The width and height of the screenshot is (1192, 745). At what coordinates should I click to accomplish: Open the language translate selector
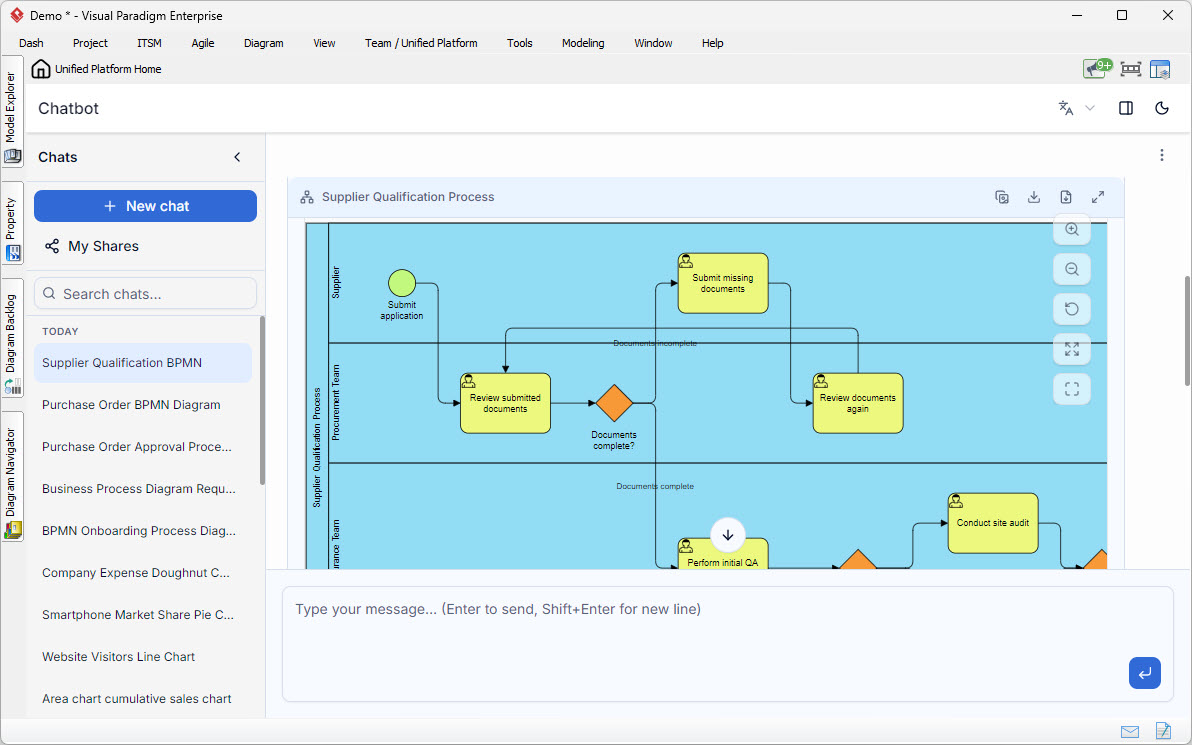1076,108
